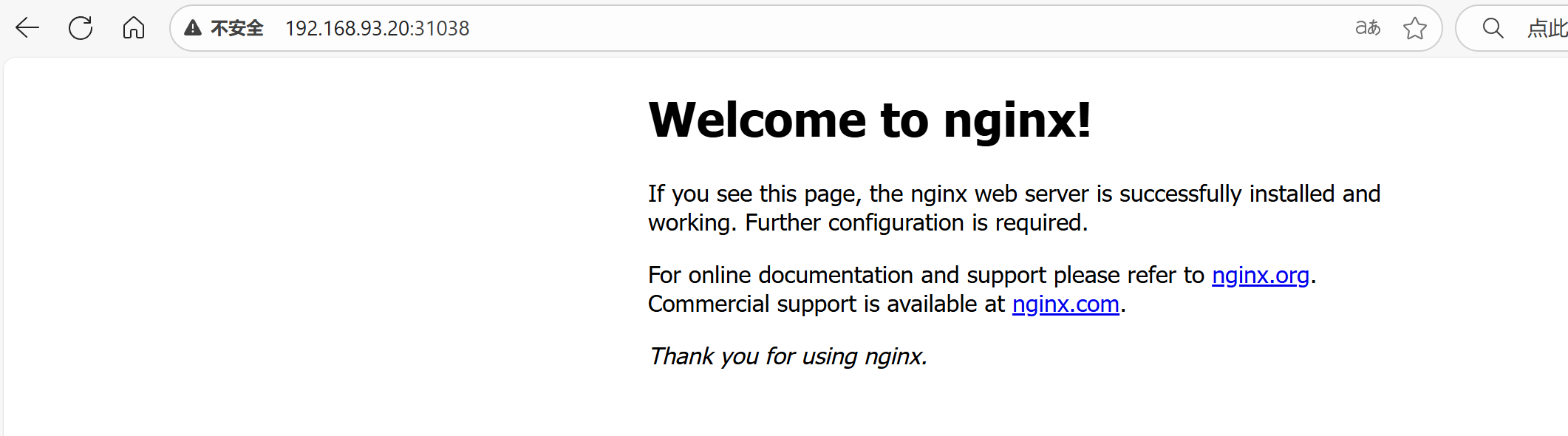Open the nginx.com commercial support link
The width and height of the screenshot is (1568, 436).
point(1066,304)
